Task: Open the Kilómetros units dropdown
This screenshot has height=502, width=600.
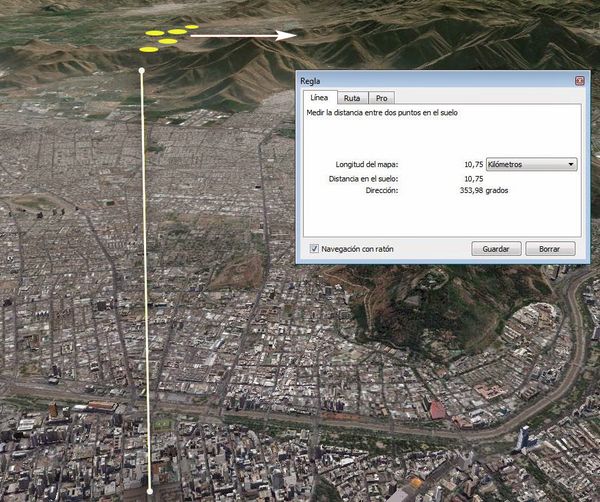Action: (530, 164)
